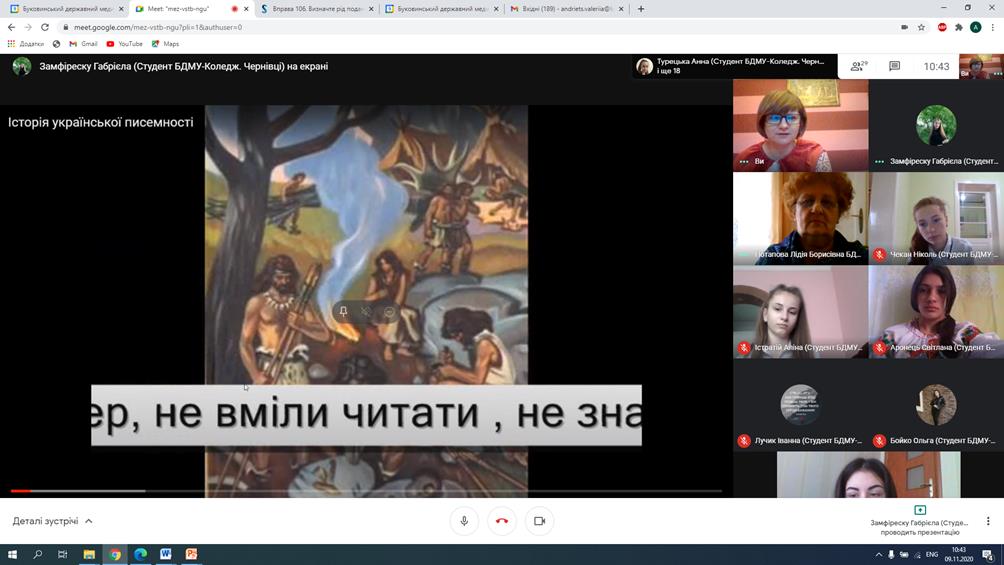Click video progress bar in shared presentation

pyautogui.click(x=366, y=491)
